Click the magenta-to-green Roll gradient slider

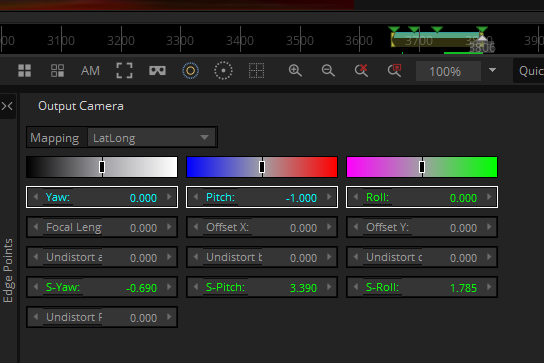pos(422,167)
